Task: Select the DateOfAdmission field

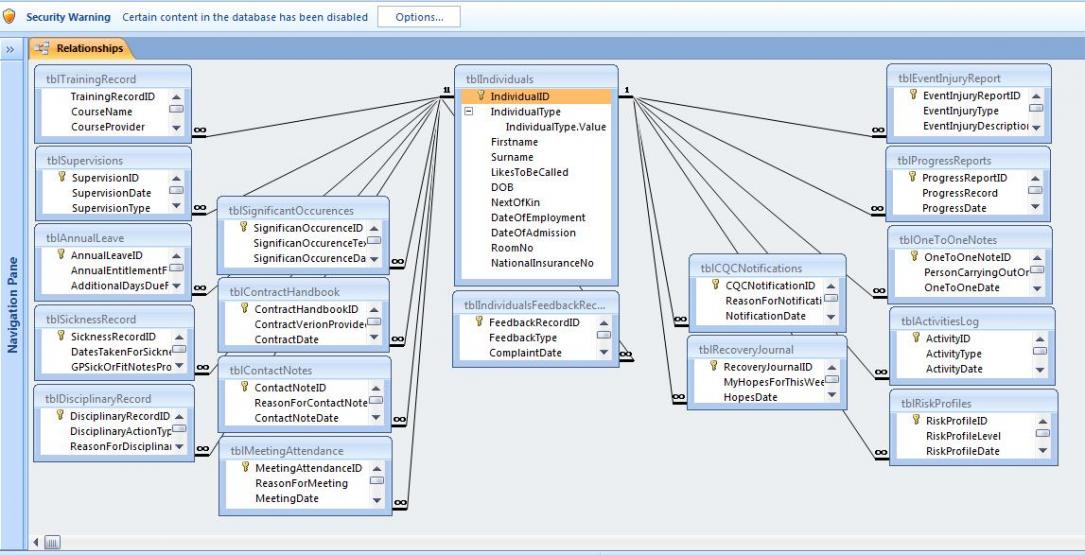Action: tap(536, 233)
